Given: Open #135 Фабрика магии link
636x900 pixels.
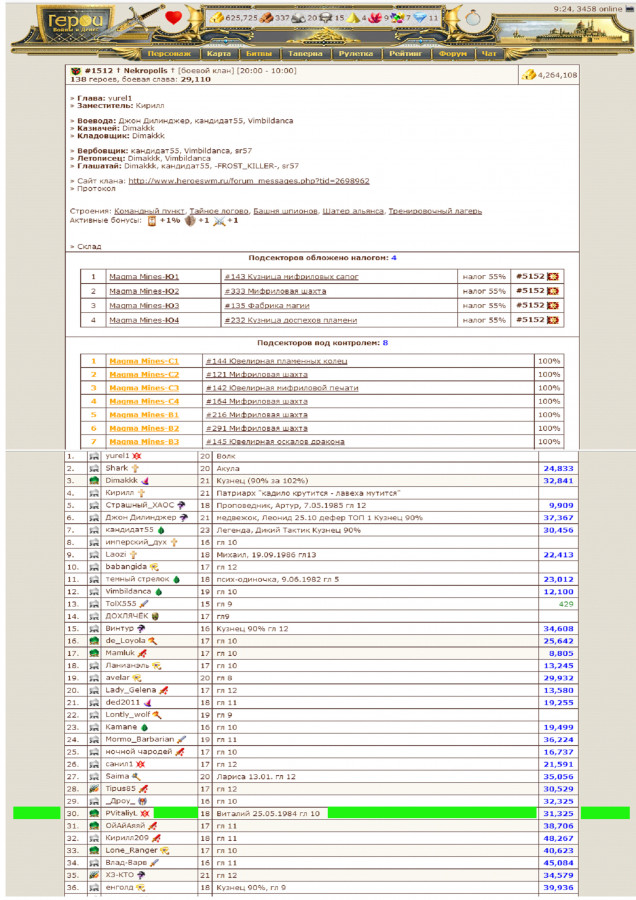Looking at the screenshot, I should (267, 305).
